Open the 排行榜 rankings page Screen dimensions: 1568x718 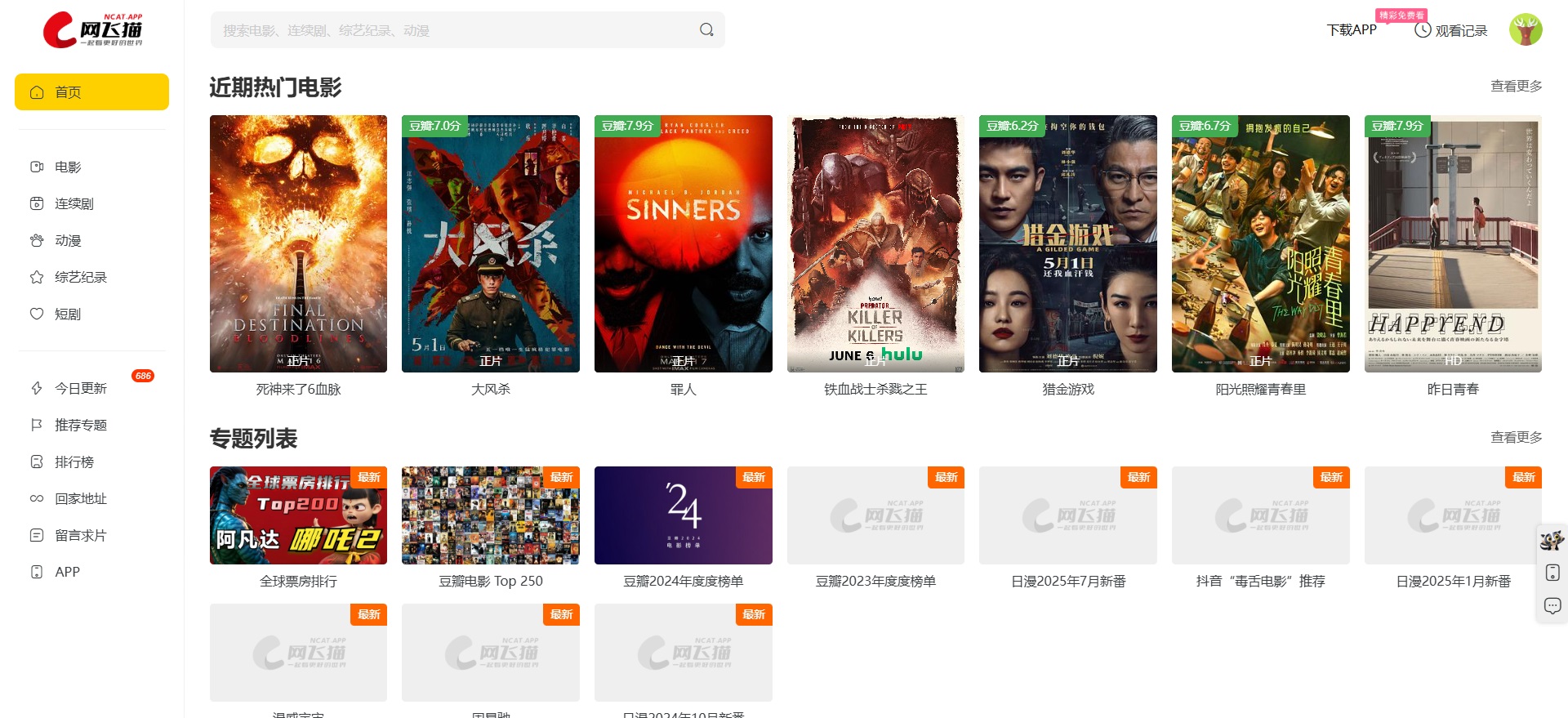pyautogui.click(x=73, y=462)
